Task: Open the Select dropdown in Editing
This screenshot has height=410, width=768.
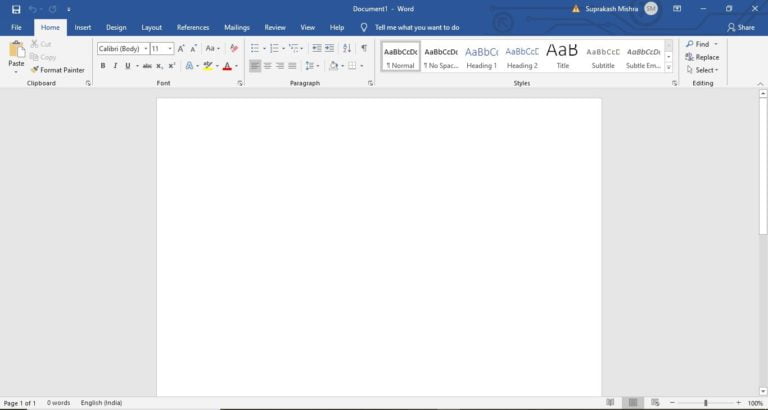Action: (x=702, y=70)
